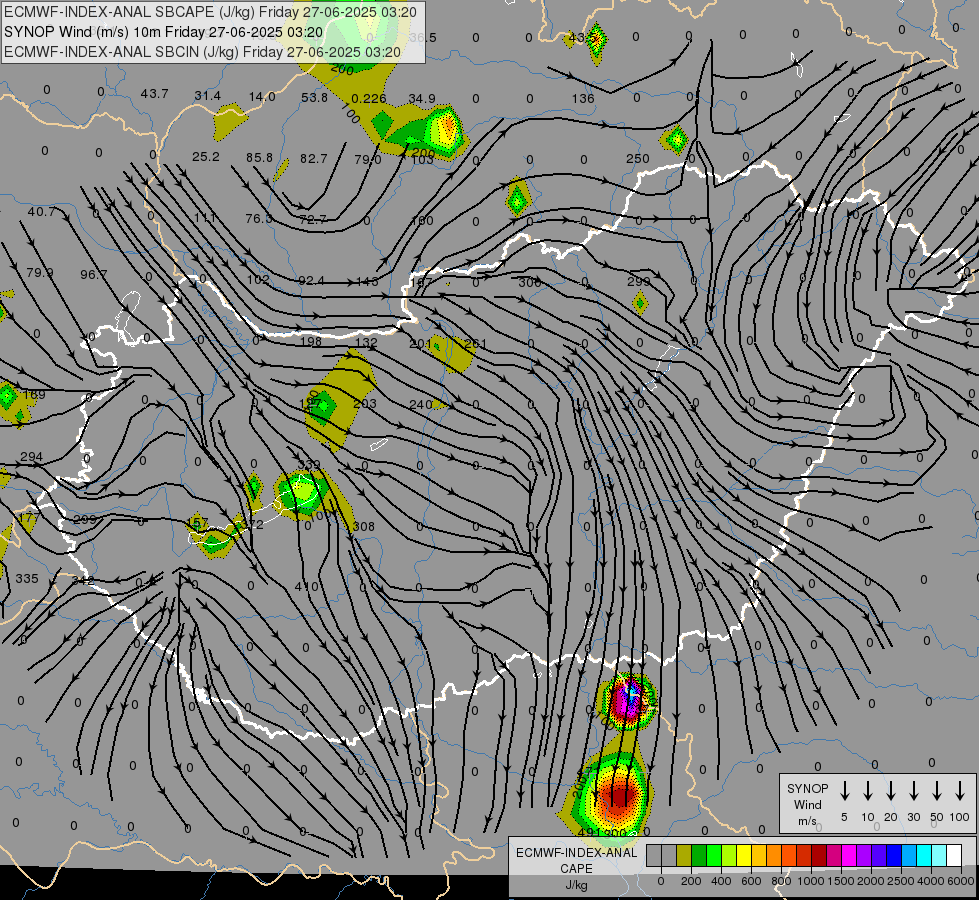Click the map value 40.7
The height and width of the screenshot is (900, 979).
point(41,212)
